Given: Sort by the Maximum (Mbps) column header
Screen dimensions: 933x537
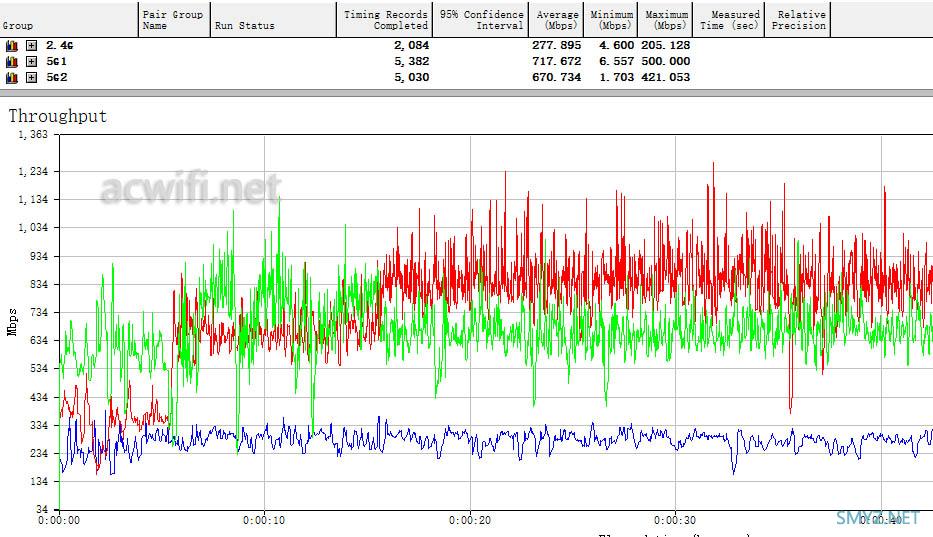Looking at the screenshot, I should tap(665, 20).
